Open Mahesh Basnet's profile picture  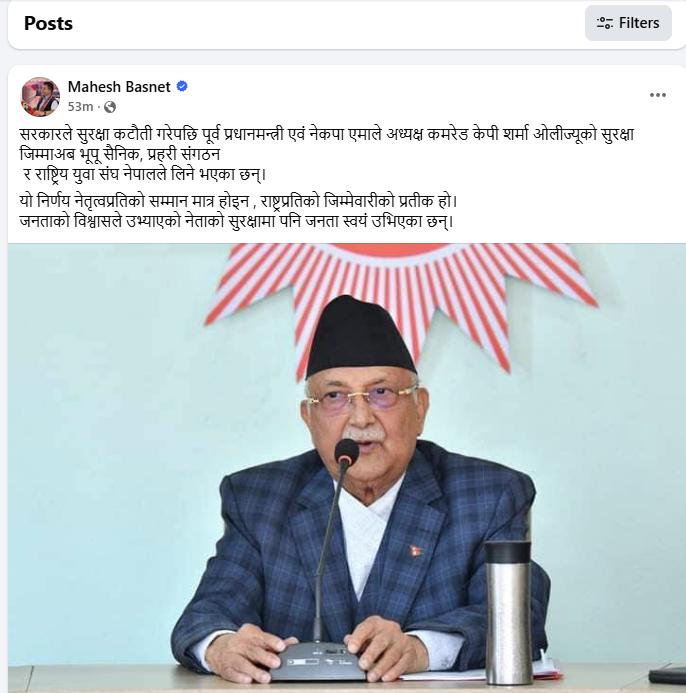coord(40,97)
